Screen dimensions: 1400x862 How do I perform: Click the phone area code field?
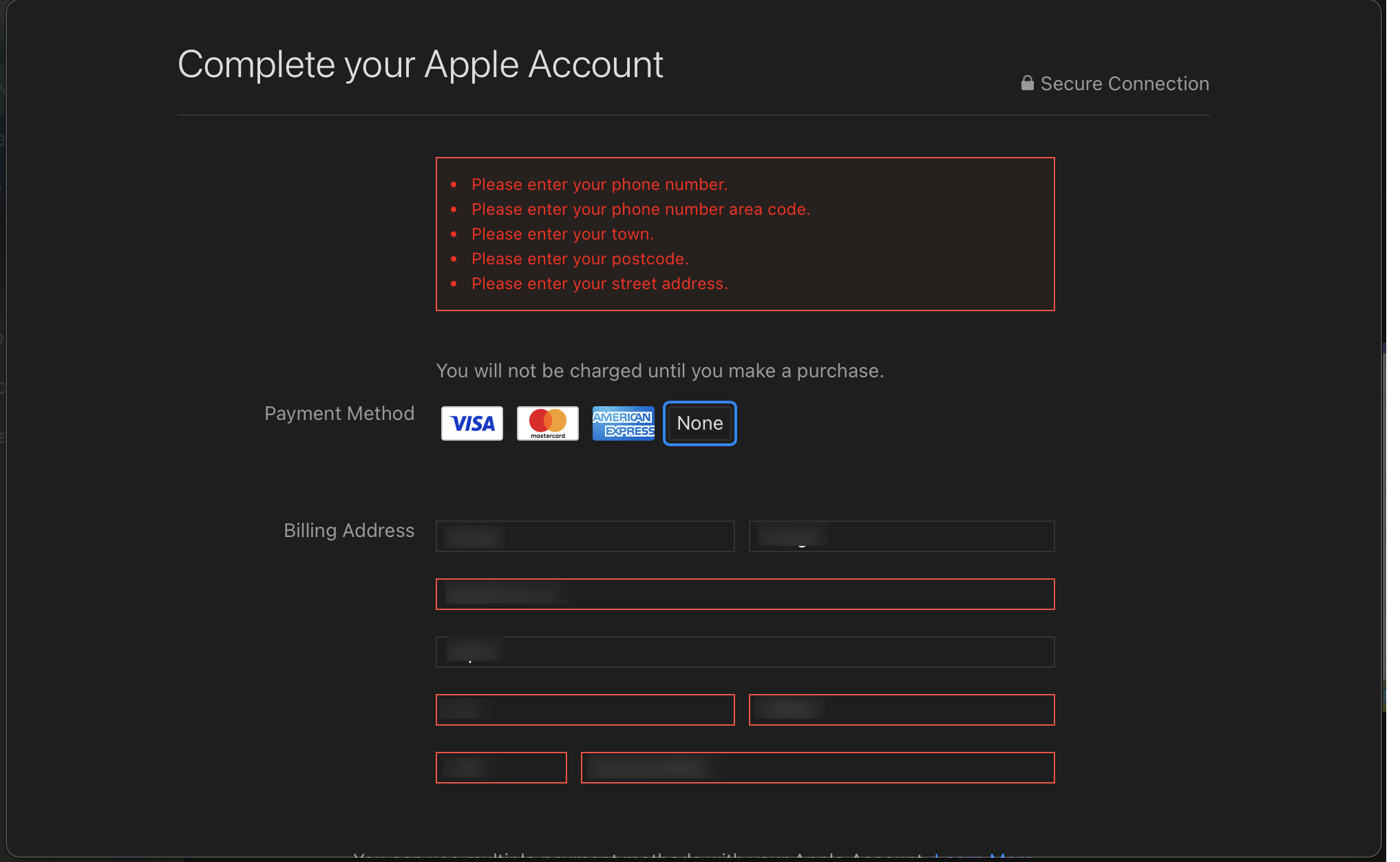coord(501,767)
